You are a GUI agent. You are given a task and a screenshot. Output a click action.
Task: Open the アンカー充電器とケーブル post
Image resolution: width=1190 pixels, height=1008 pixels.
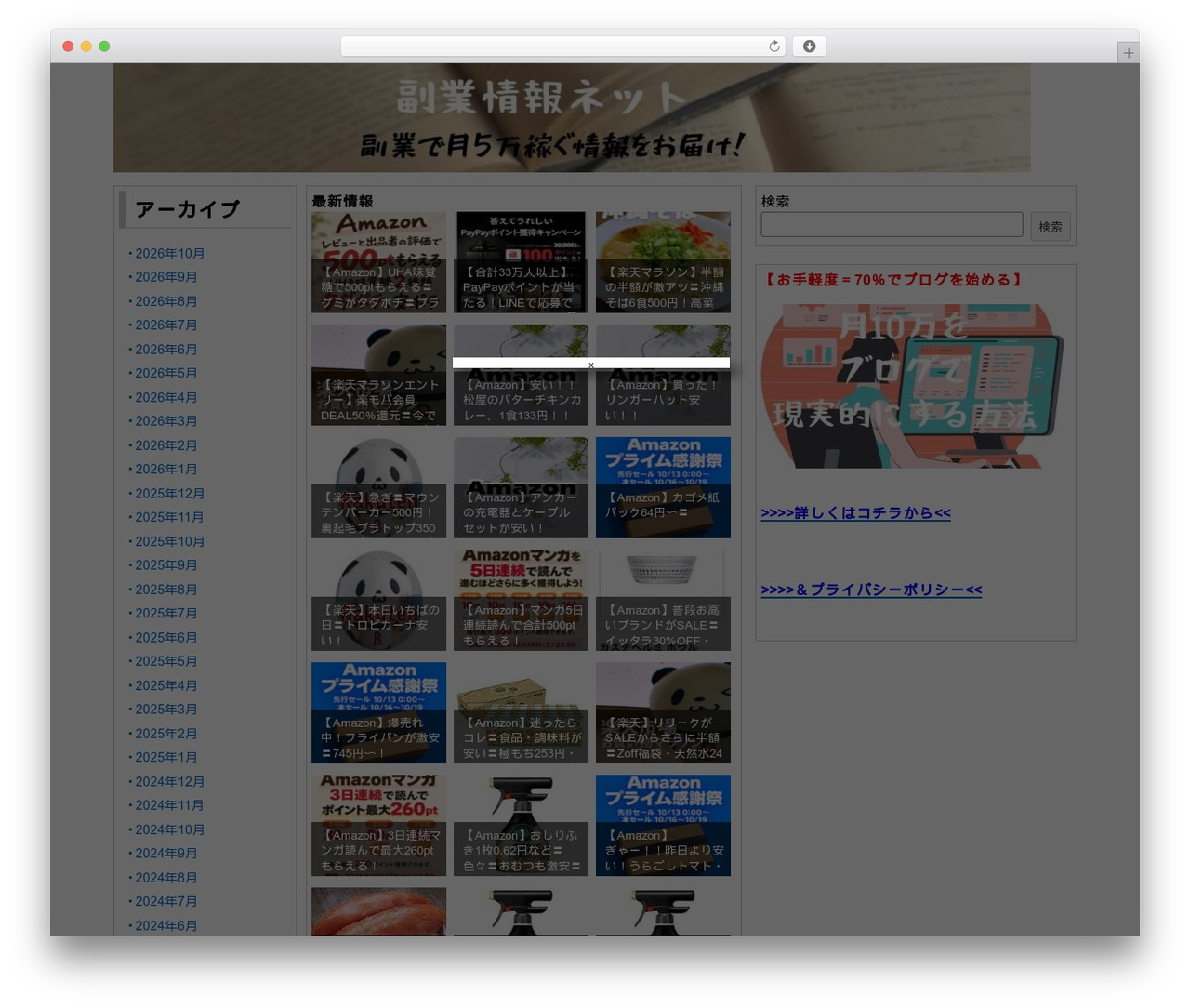(x=521, y=487)
